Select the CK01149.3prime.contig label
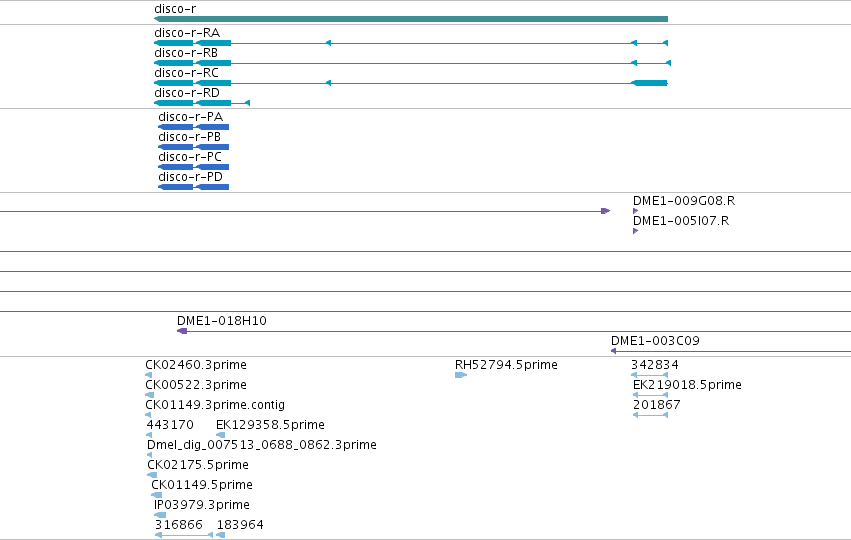This screenshot has width=851, height=540. point(215,405)
